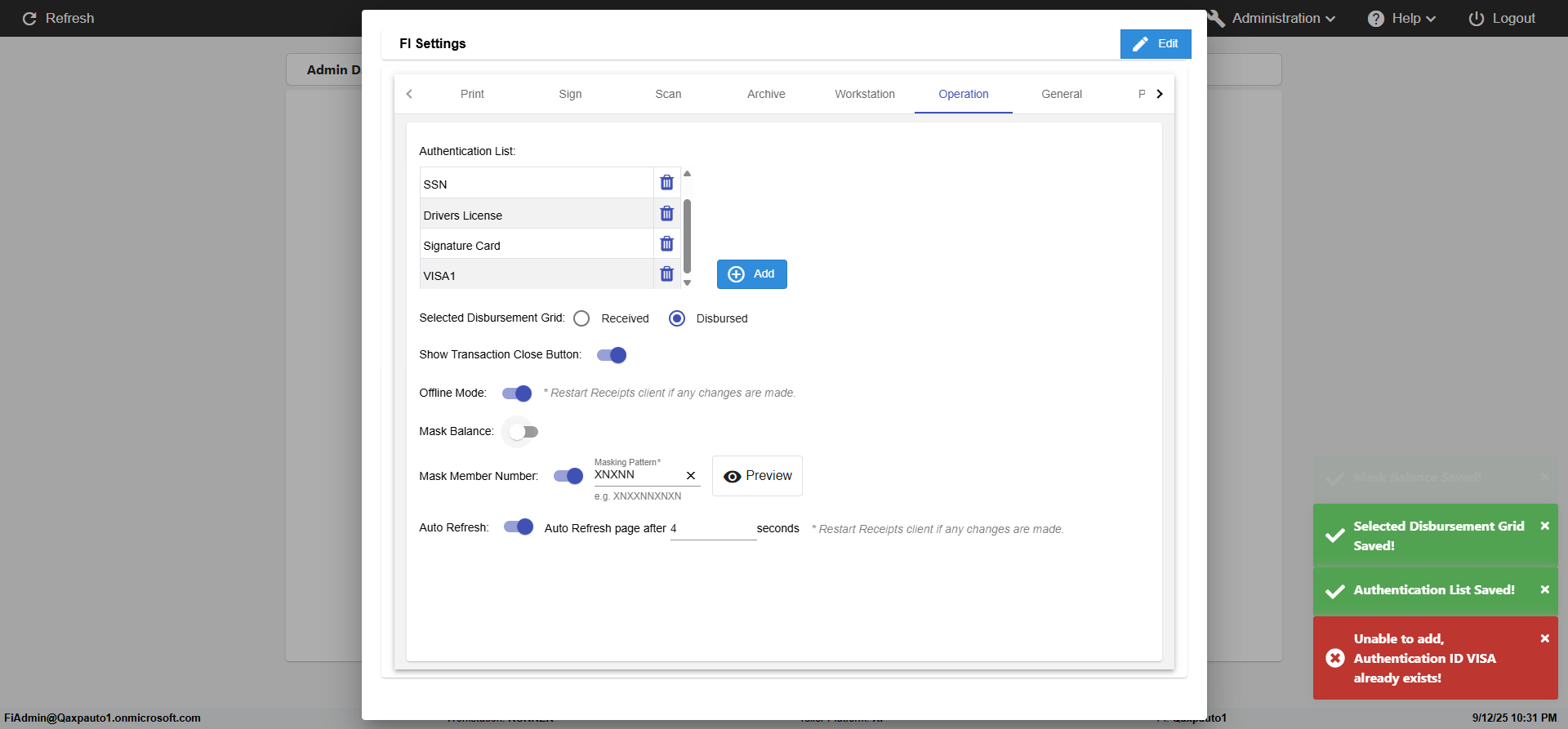Enable the Mask Balance switch

coord(523,432)
